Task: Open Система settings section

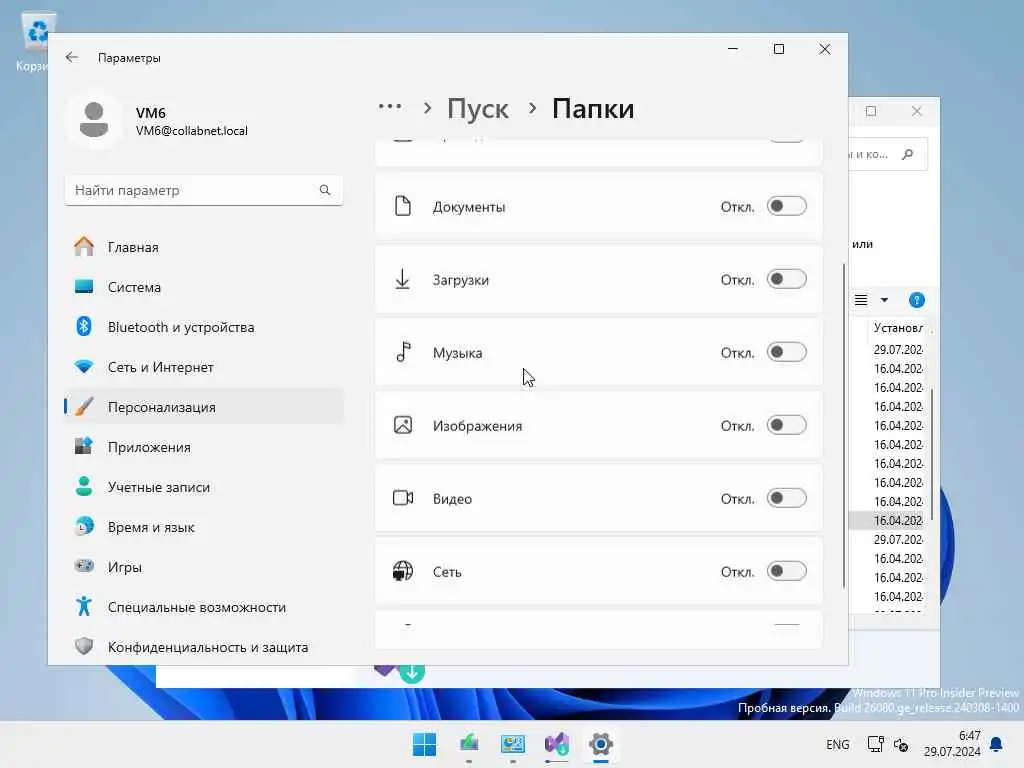Action: coord(203,287)
